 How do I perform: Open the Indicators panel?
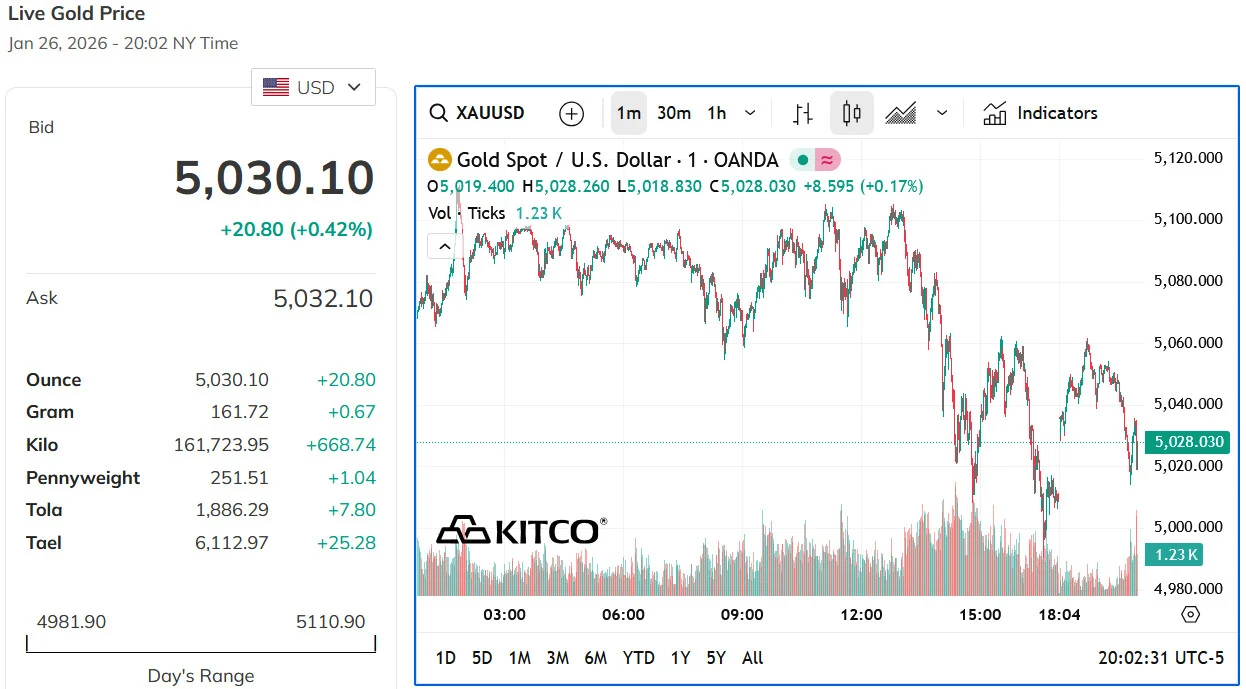(1040, 113)
